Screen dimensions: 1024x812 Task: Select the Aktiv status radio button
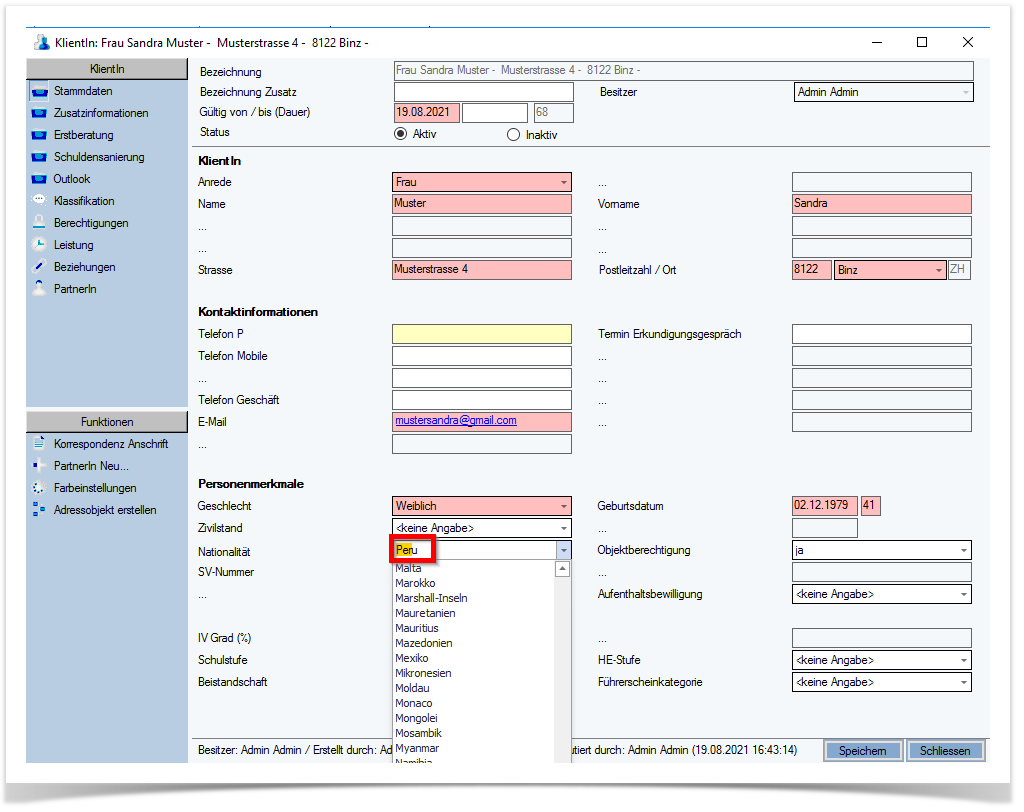point(400,134)
